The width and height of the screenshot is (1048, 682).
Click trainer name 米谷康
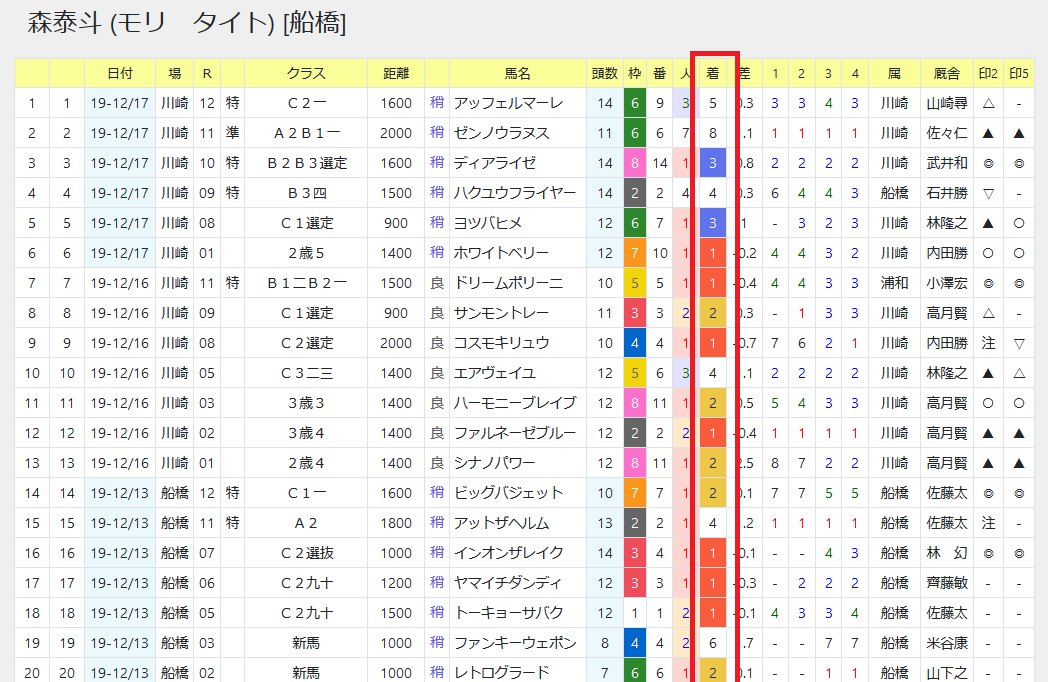click(946, 643)
